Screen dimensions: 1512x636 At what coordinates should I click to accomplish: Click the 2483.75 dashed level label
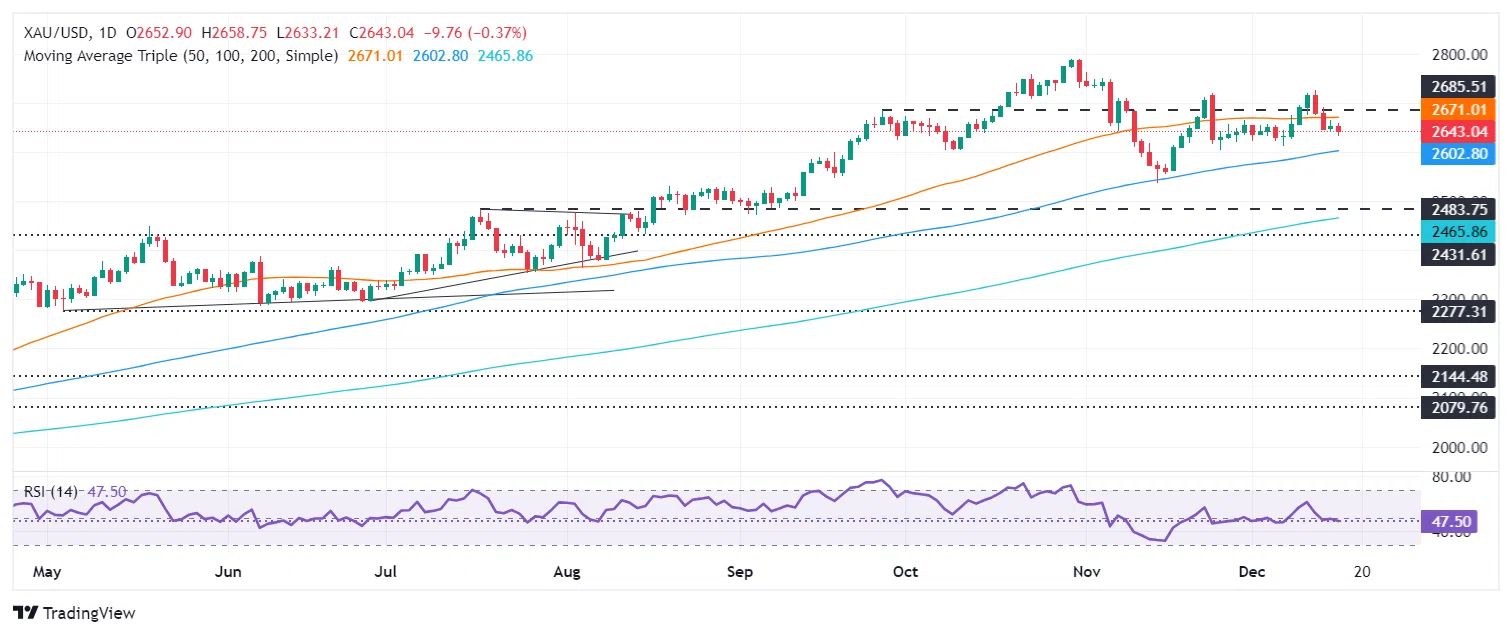pyautogui.click(x=1461, y=210)
